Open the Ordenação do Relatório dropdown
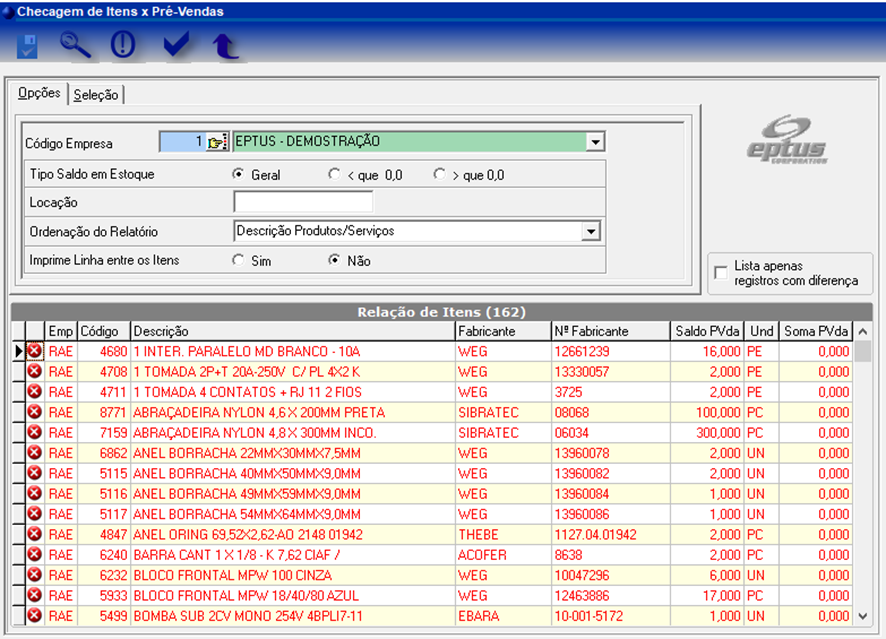 590,232
